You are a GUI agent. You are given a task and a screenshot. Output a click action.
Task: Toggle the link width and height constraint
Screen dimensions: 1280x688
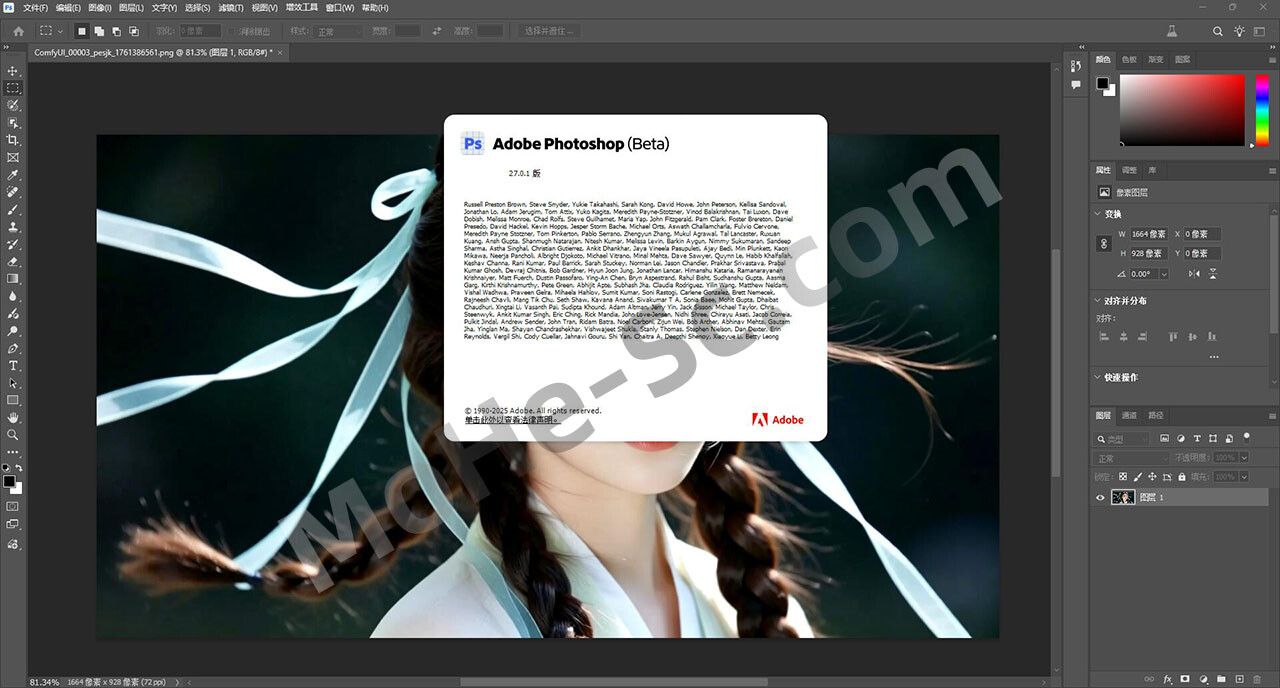[x=1104, y=244]
